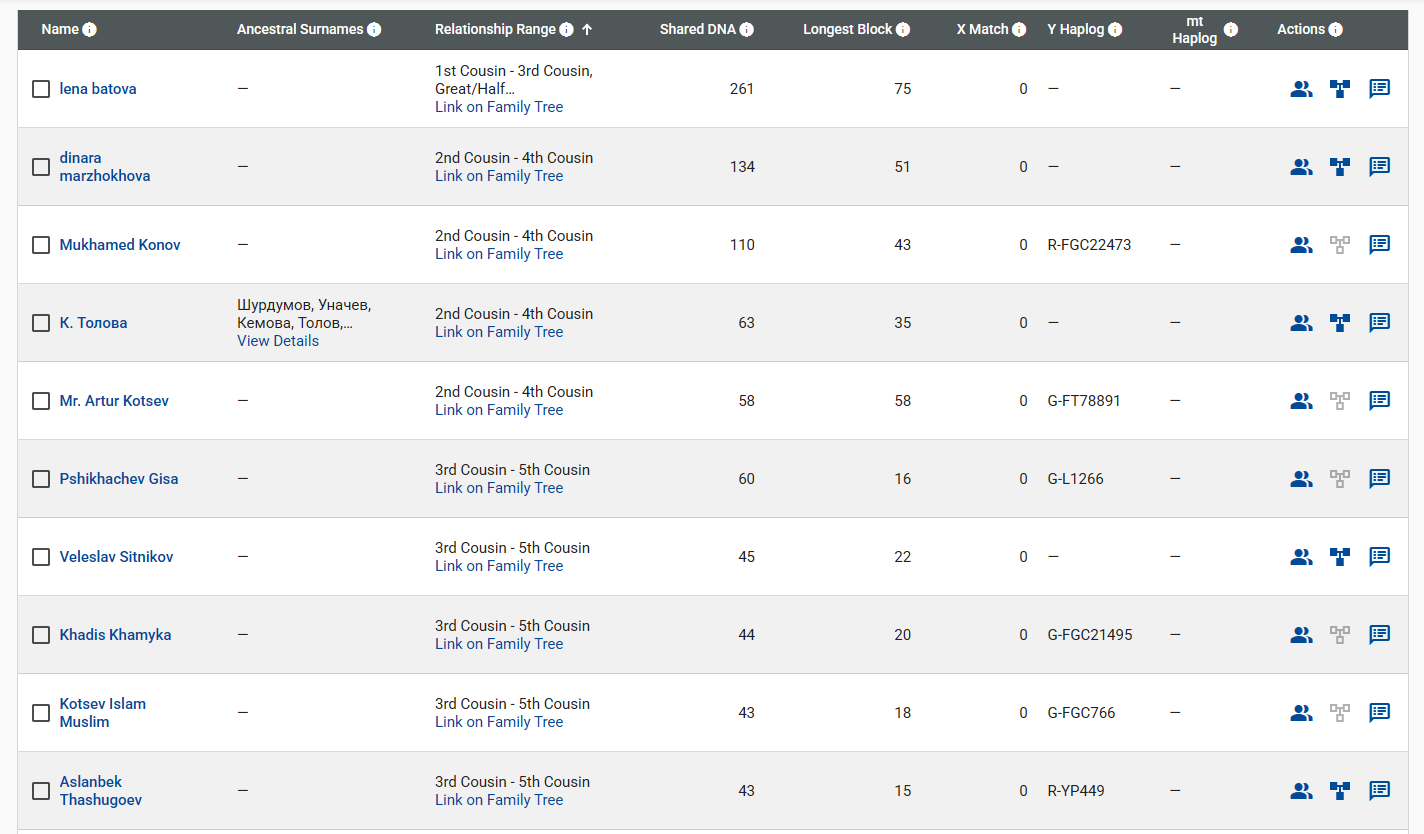Toggle sort arrow on Relationship Range column
This screenshot has height=834, width=1424.
click(x=587, y=30)
